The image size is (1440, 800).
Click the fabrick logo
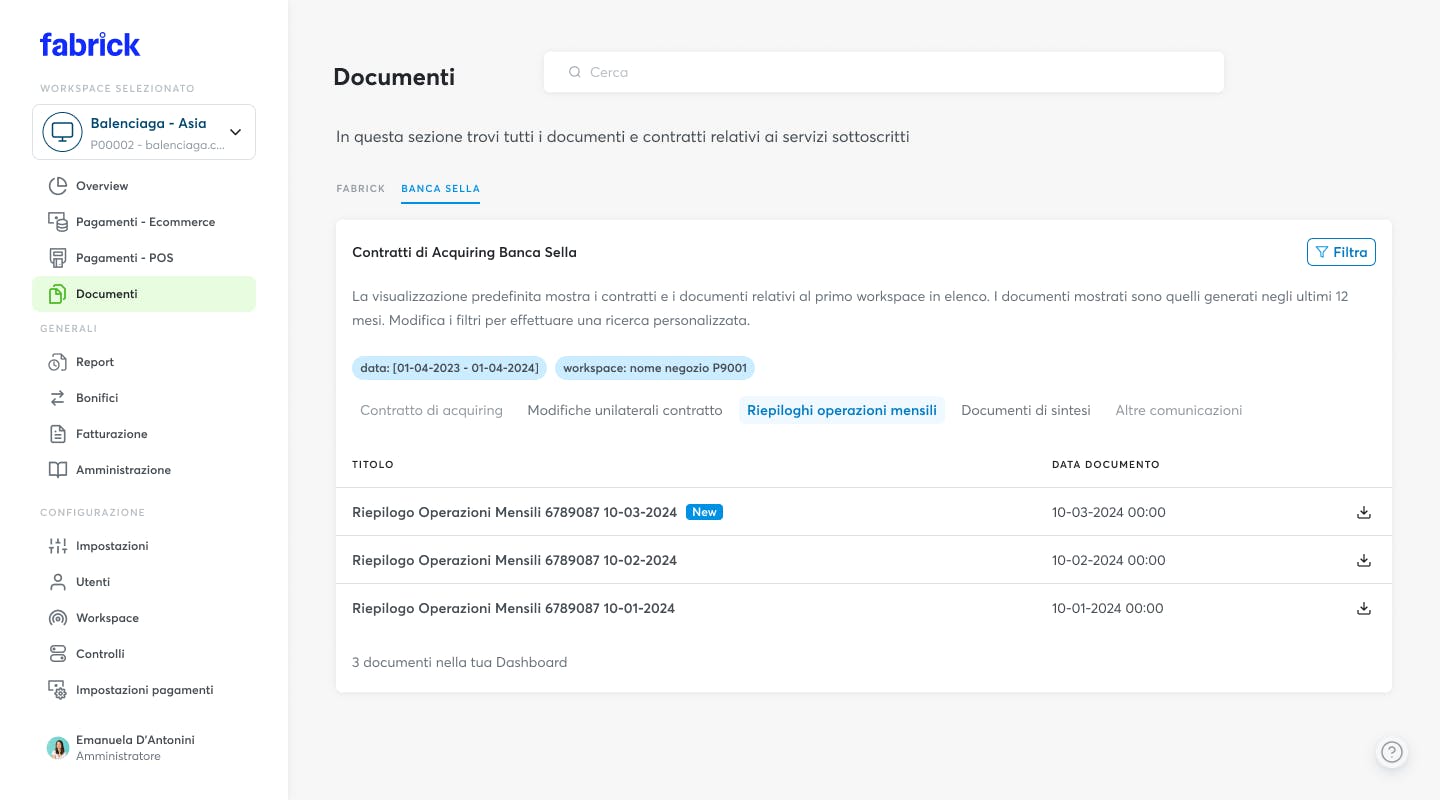coord(90,44)
